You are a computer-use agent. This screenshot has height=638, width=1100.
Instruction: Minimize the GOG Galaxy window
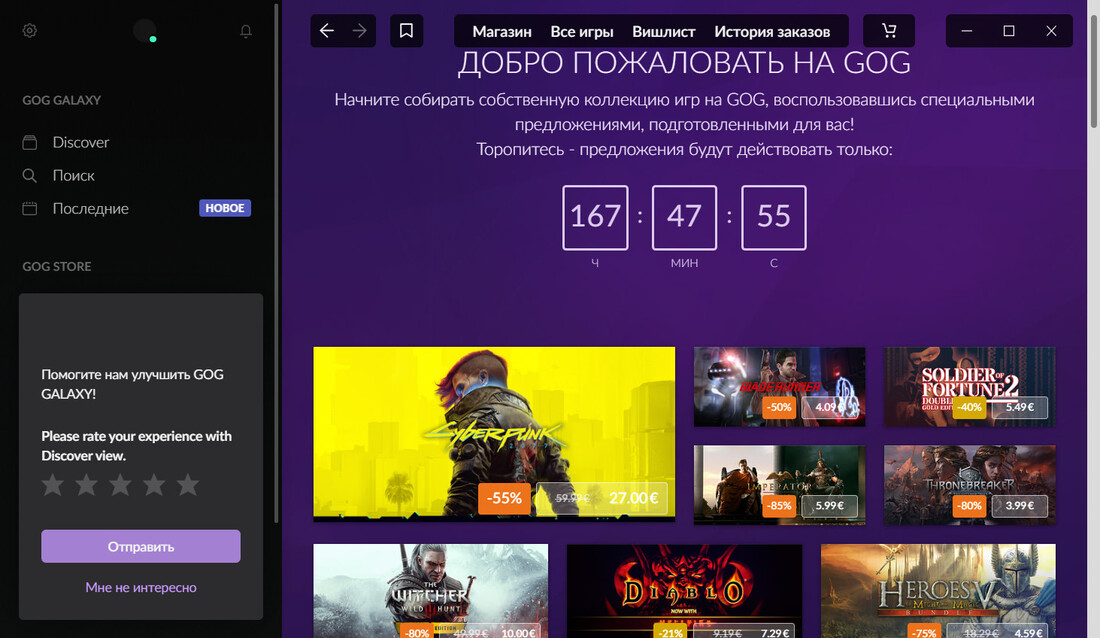tap(967, 31)
